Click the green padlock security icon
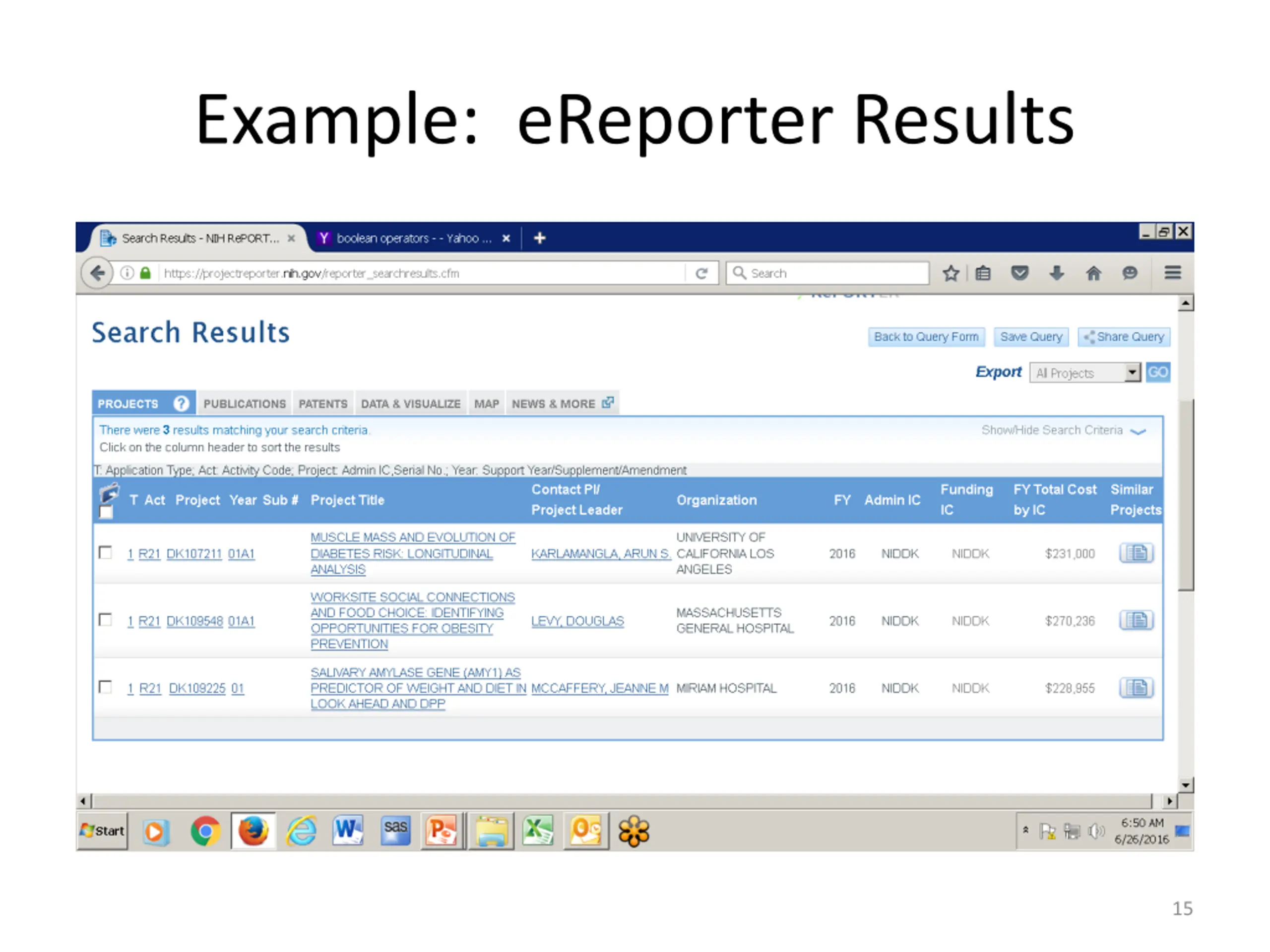The height and width of the screenshot is (952, 1270). [145, 273]
